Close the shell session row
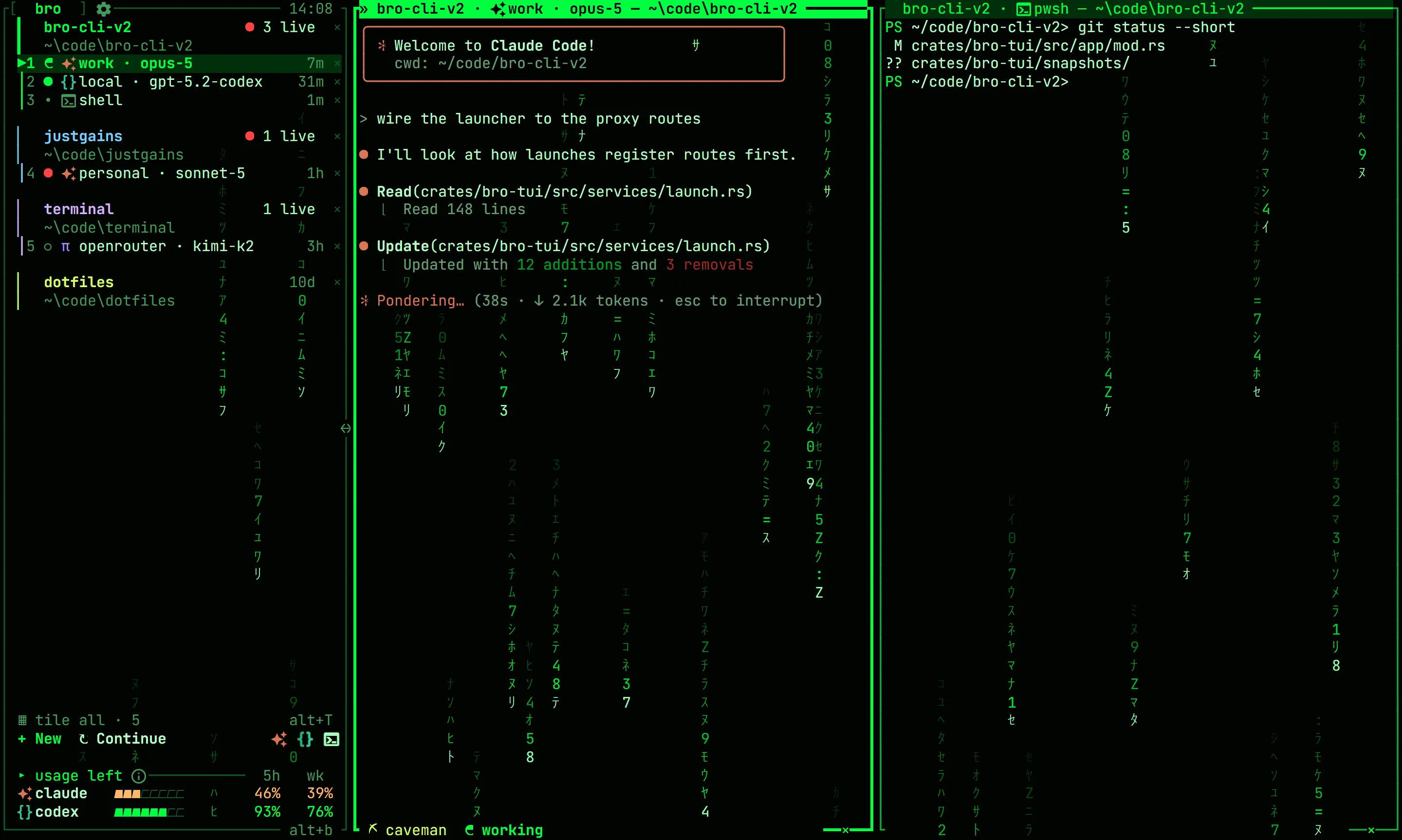 (x=337, y=100)
